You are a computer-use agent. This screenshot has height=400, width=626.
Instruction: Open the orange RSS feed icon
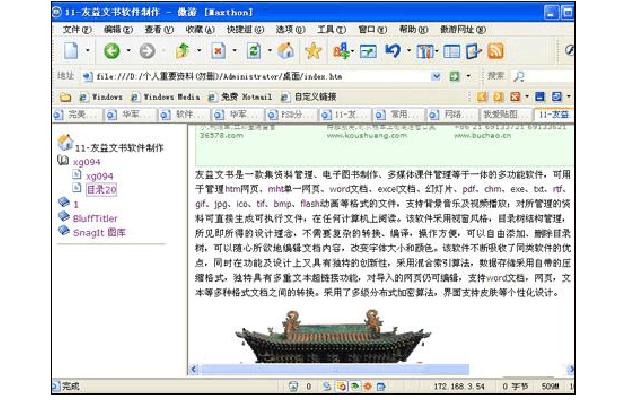click(x=495, y=51)
